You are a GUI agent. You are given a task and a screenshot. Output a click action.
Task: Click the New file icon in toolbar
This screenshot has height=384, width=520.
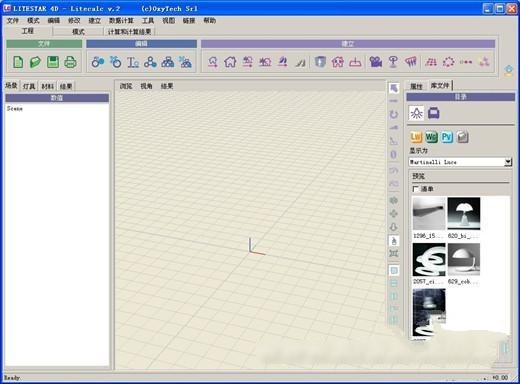pos(18,62)
